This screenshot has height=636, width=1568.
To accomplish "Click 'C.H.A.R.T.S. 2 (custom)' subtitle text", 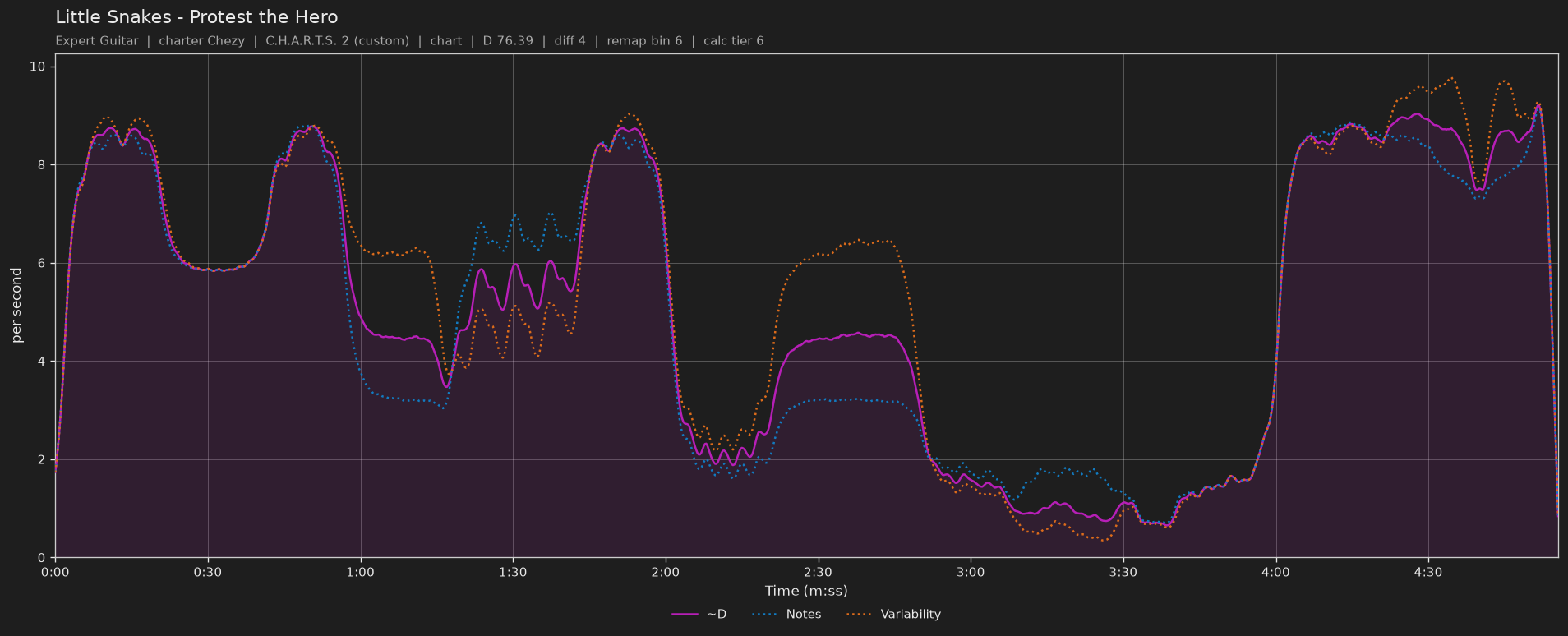I will (x=337, y=41).
